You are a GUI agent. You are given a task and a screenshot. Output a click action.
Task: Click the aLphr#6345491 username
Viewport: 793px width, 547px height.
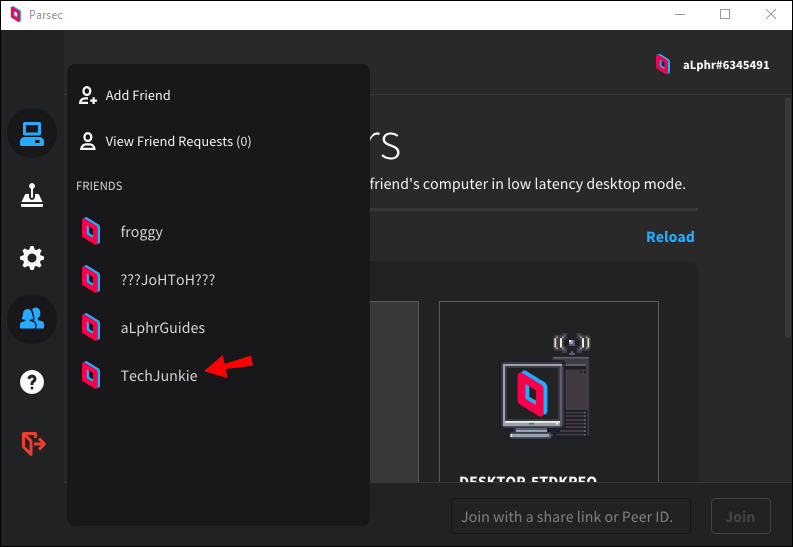(726, 65)
